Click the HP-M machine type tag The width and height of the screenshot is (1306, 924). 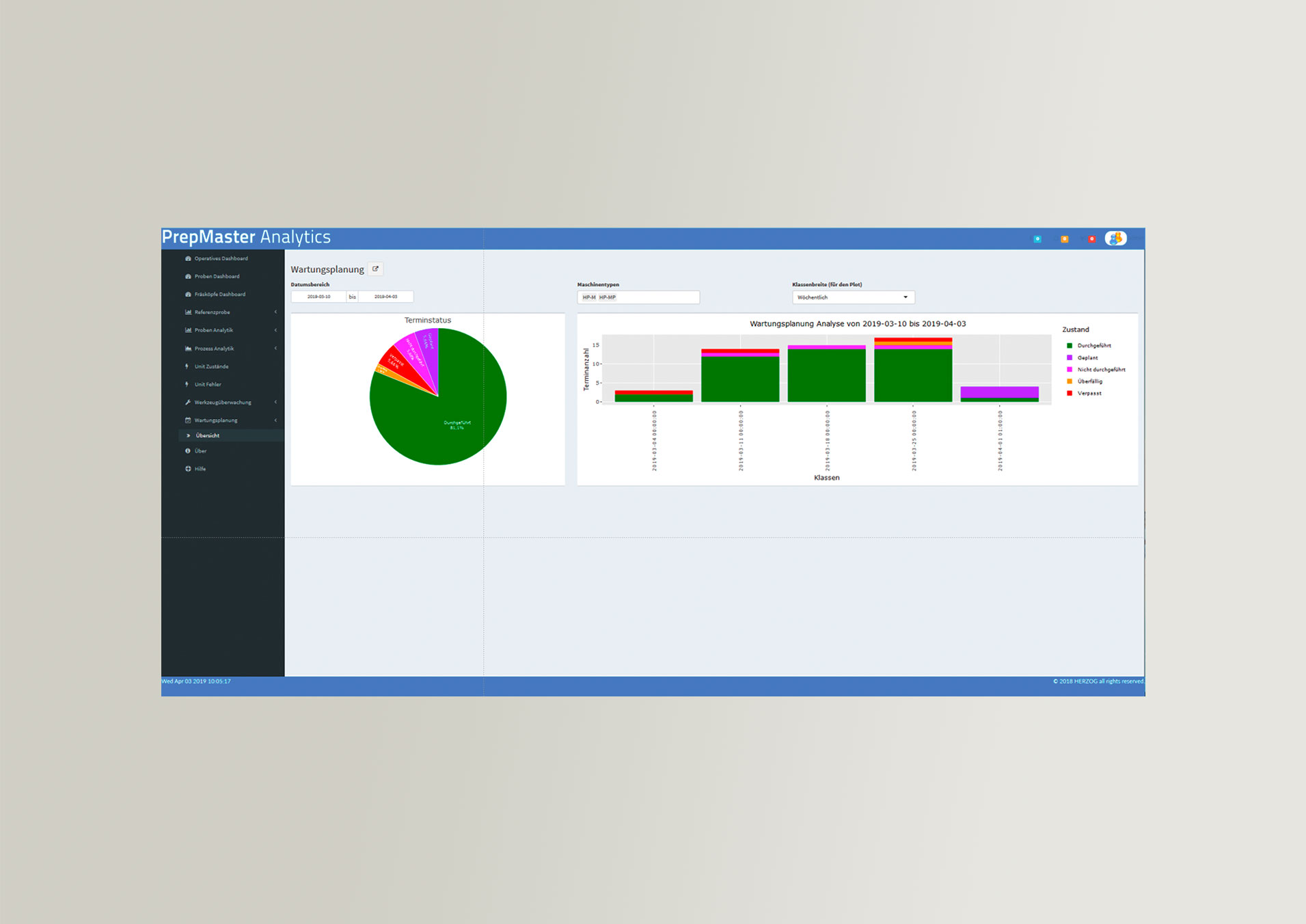pyautogui.click(x=589, y=297)
